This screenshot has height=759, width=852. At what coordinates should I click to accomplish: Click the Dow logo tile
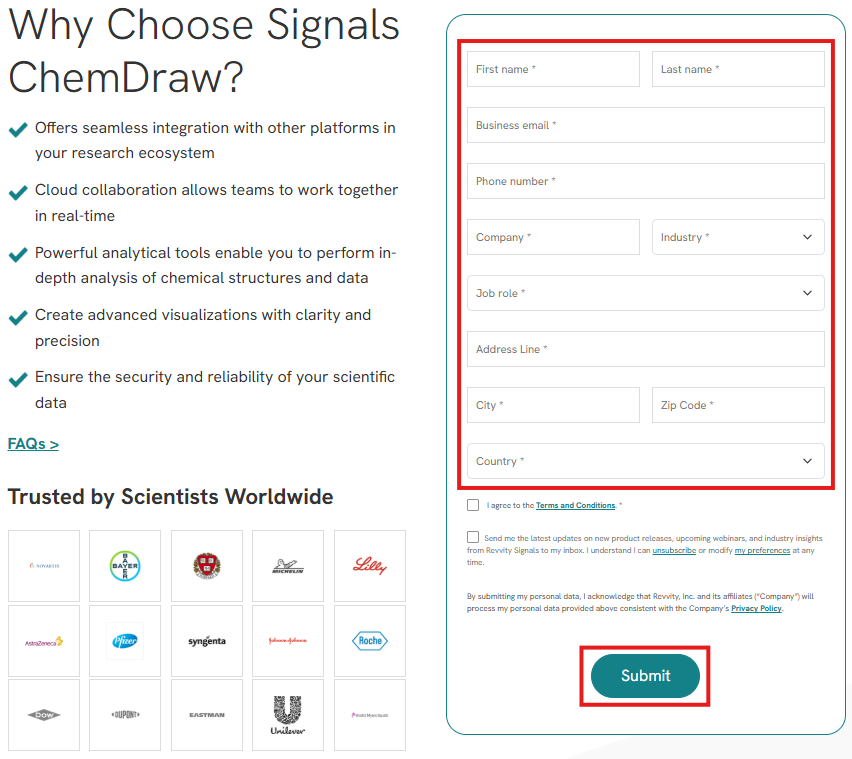(x=44, y=715)
